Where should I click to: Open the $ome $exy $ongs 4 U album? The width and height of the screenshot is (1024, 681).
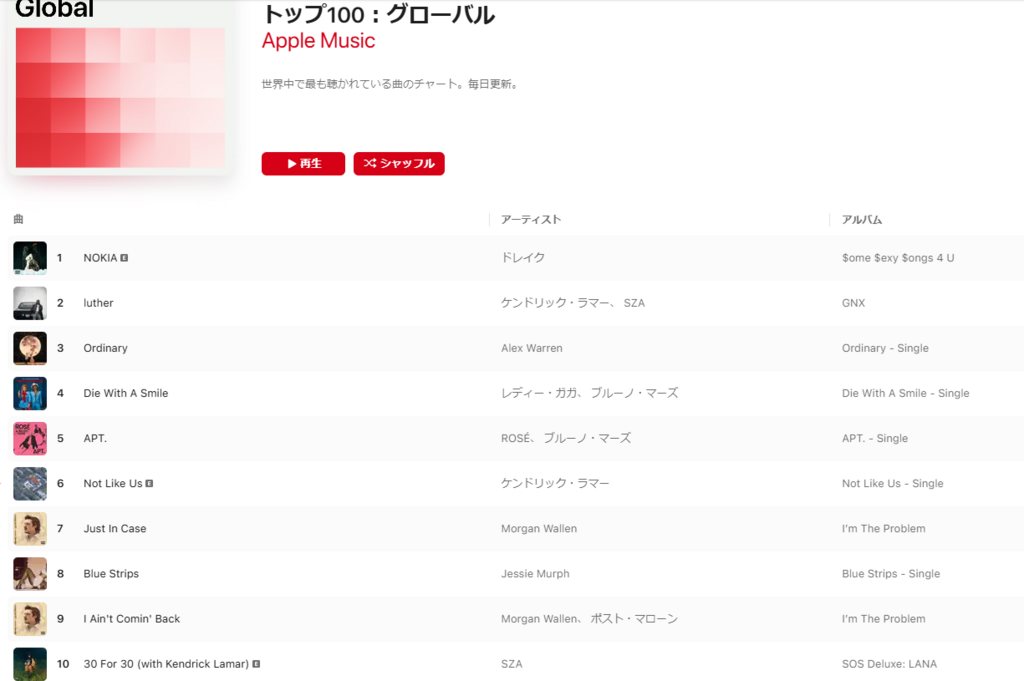898,258
